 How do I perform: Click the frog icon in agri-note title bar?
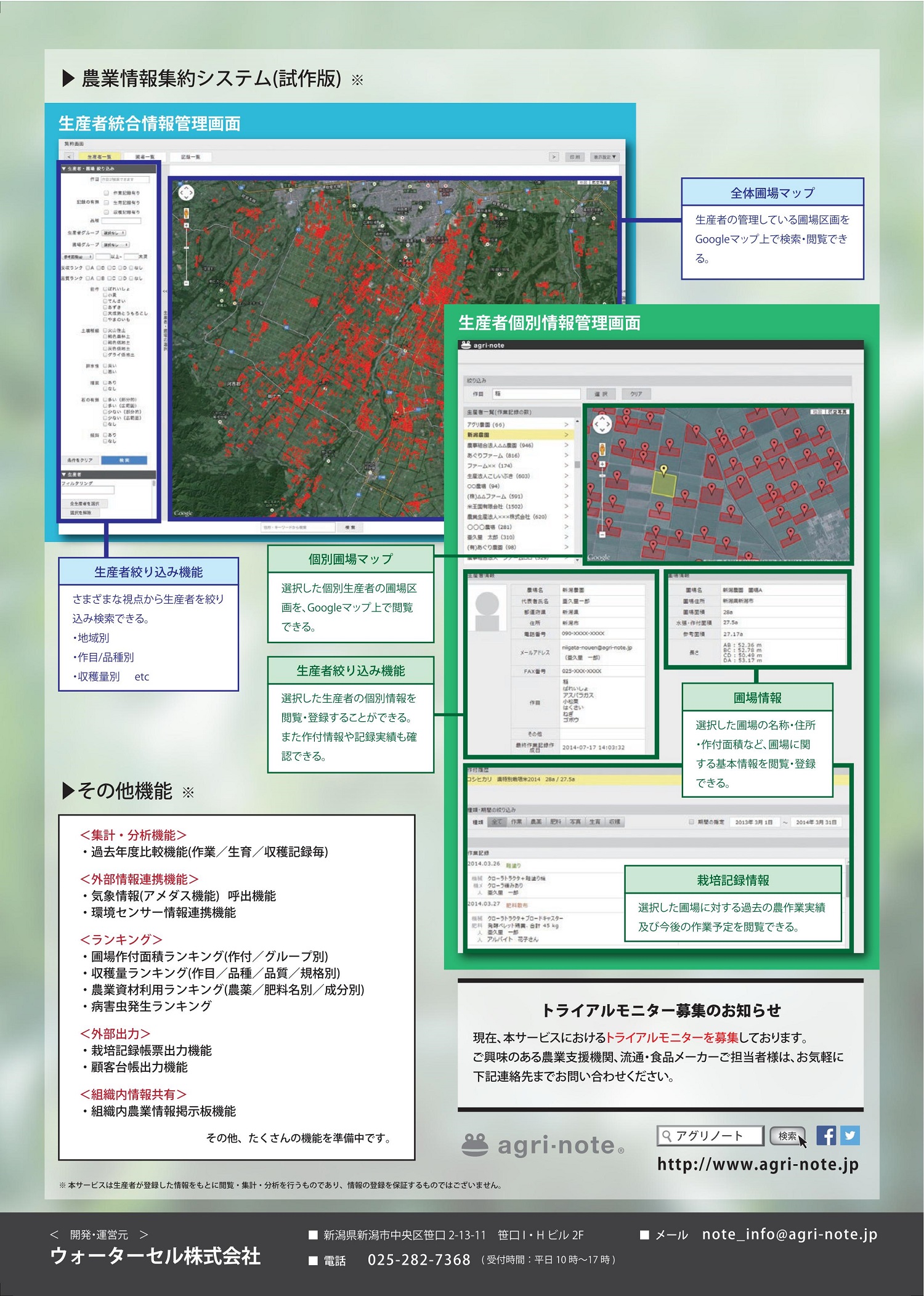coord(466,345)
